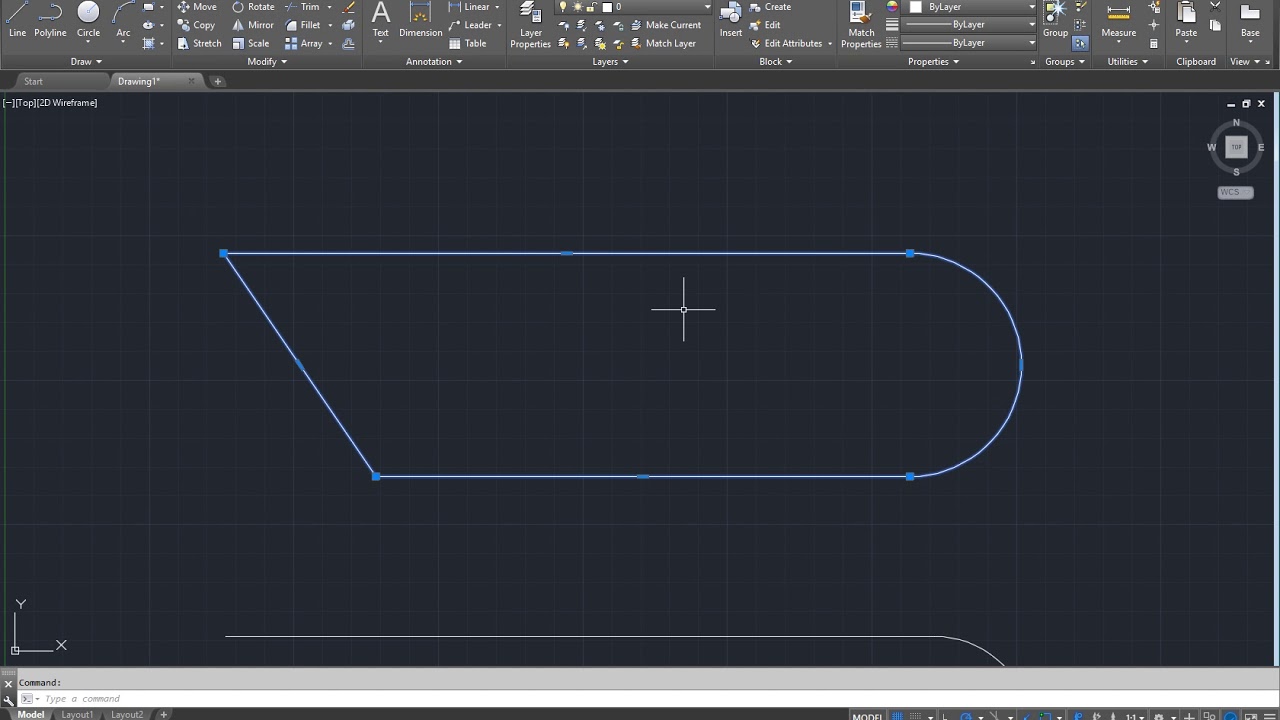Toggle annotation visibility in status bar
The width and height of the screenshot is (1280, 720).
coord(1077,715)
